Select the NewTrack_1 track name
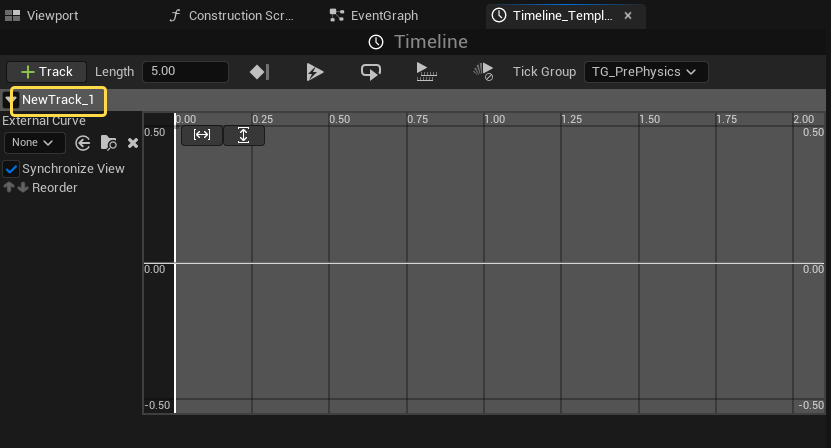Viewport: 831px width, 448px height. 58,100
